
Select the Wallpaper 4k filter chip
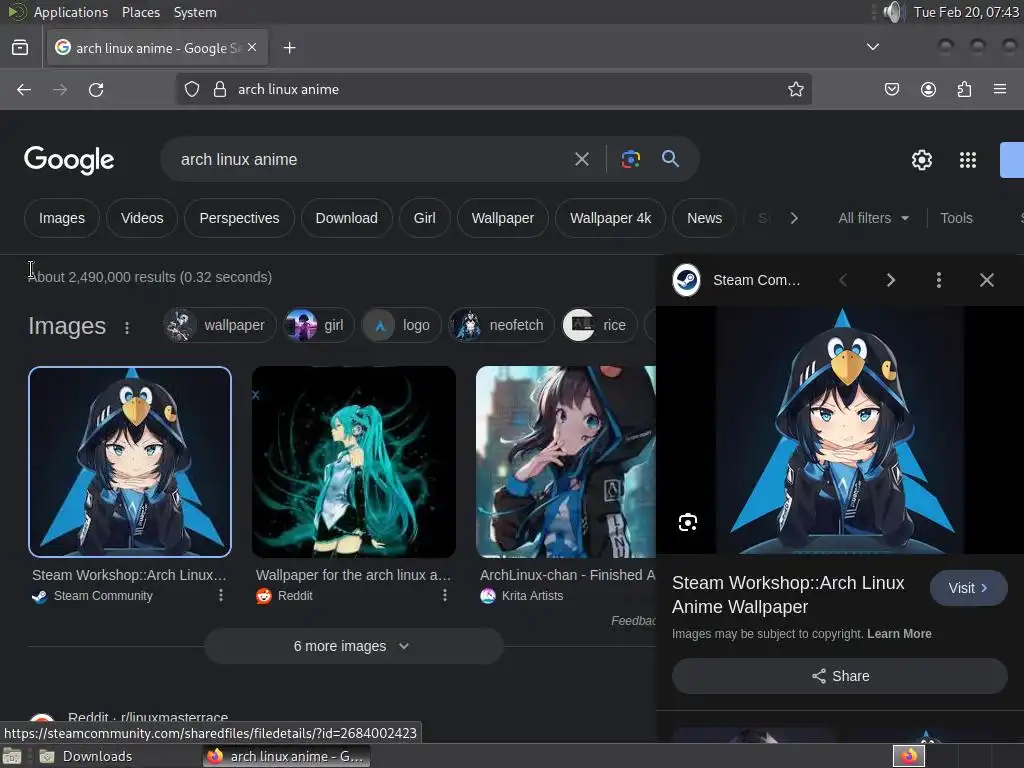[x=611, y=218]
